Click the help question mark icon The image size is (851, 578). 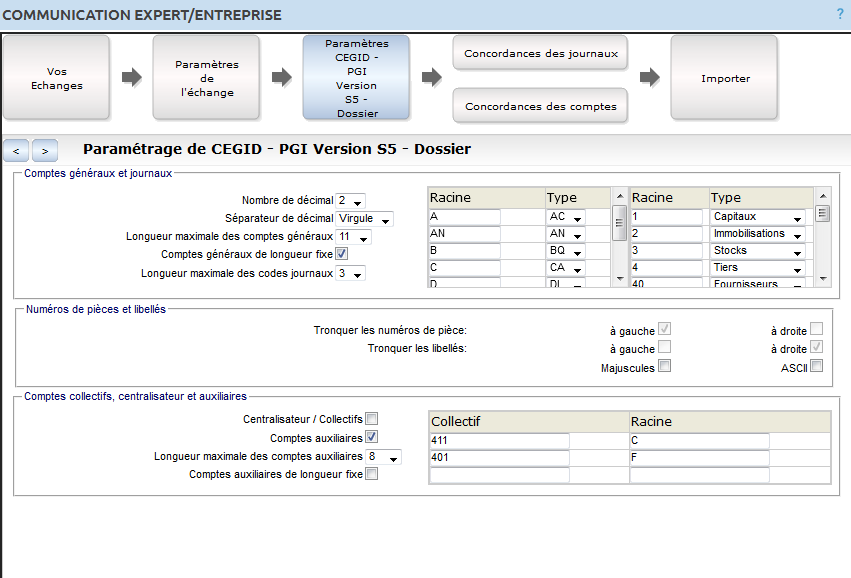click(838, 12)
